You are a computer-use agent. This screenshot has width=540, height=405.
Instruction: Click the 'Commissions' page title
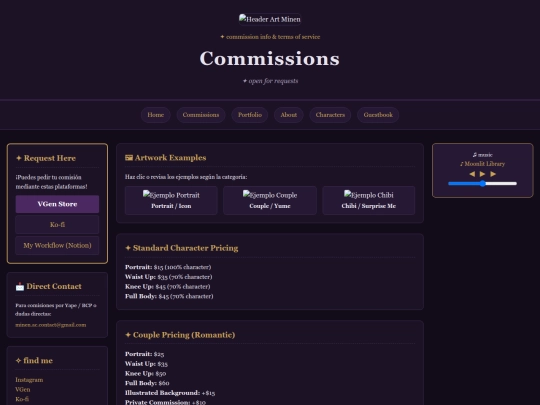(x=270, y=59)
